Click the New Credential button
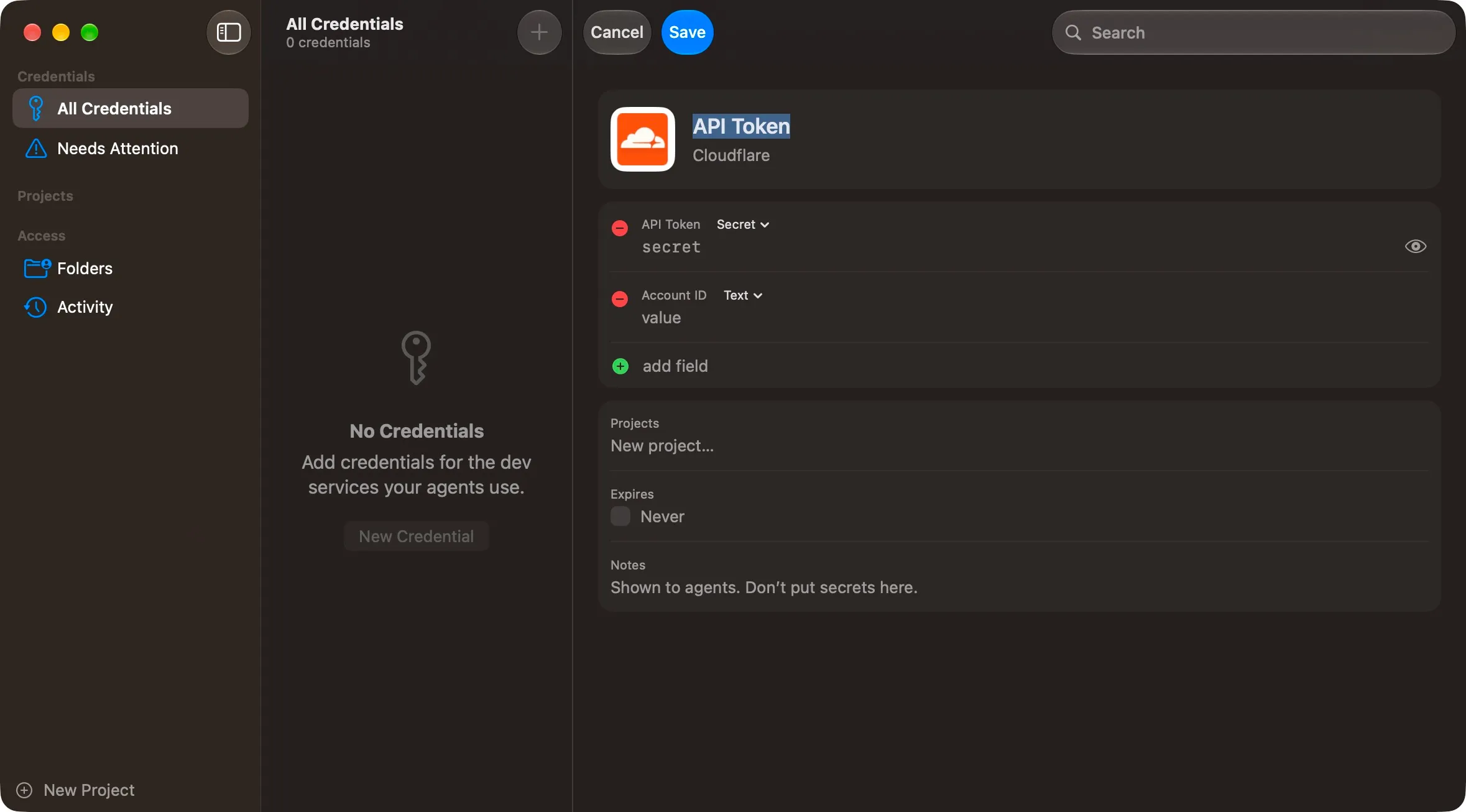The image size is (1466, 812). 417,536
